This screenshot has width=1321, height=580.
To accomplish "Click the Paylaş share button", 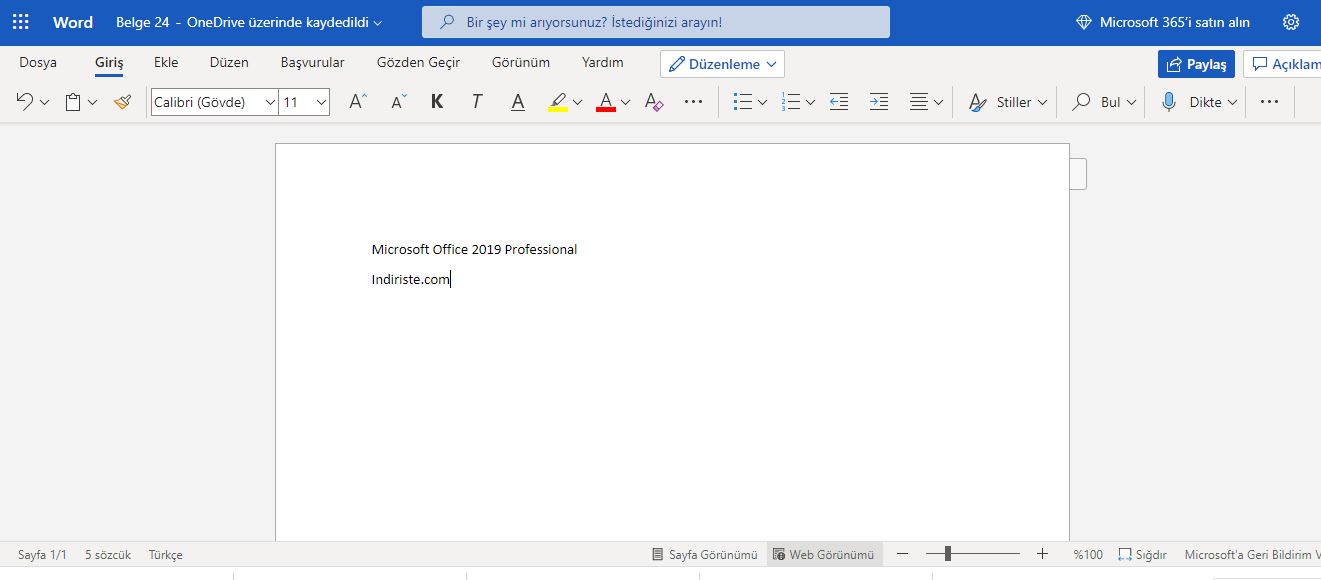I will pyautogui.click(x=1196, y=64).
